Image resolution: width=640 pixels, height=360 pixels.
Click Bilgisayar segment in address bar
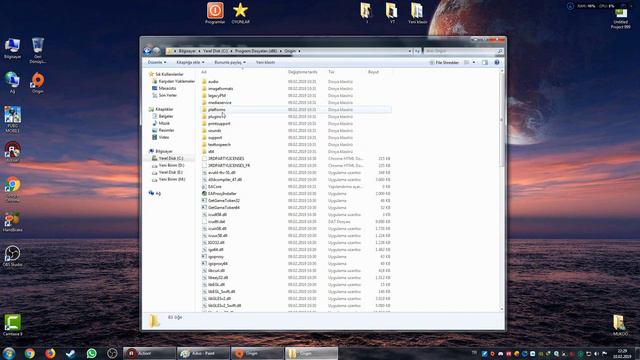pos(187,51)
